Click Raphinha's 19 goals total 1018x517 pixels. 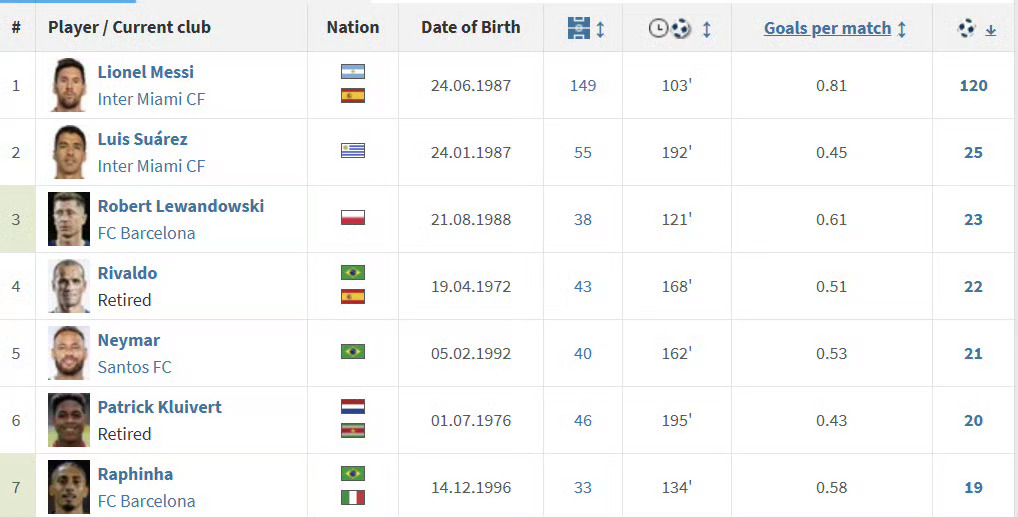(x=973, y=488)
